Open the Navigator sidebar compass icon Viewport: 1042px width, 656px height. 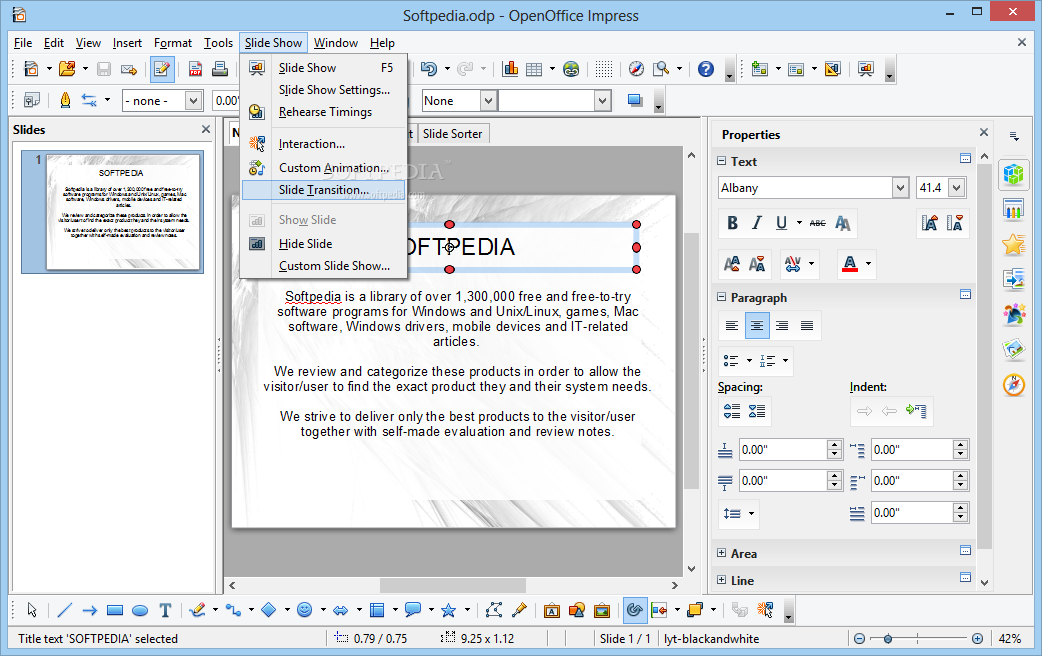[1013, 384]
